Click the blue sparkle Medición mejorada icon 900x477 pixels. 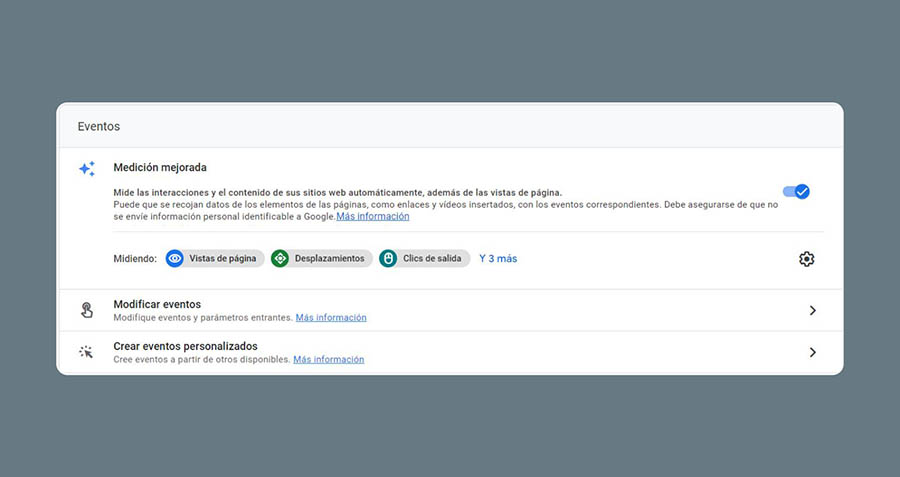click(87, 168)
